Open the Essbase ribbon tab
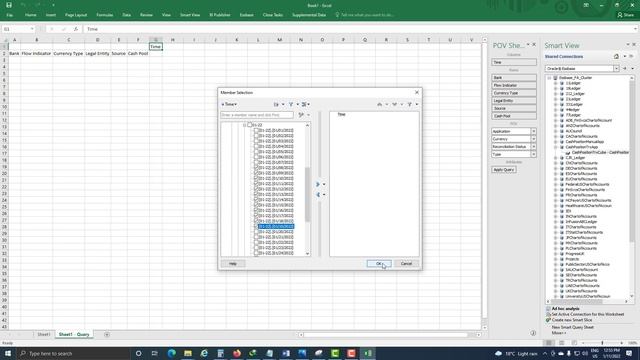 pos(247,15)
